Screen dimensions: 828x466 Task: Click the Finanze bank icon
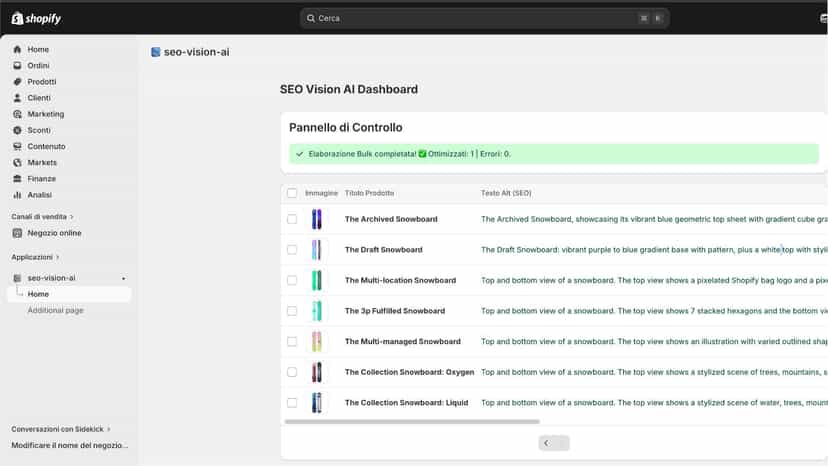coord(17,179)
